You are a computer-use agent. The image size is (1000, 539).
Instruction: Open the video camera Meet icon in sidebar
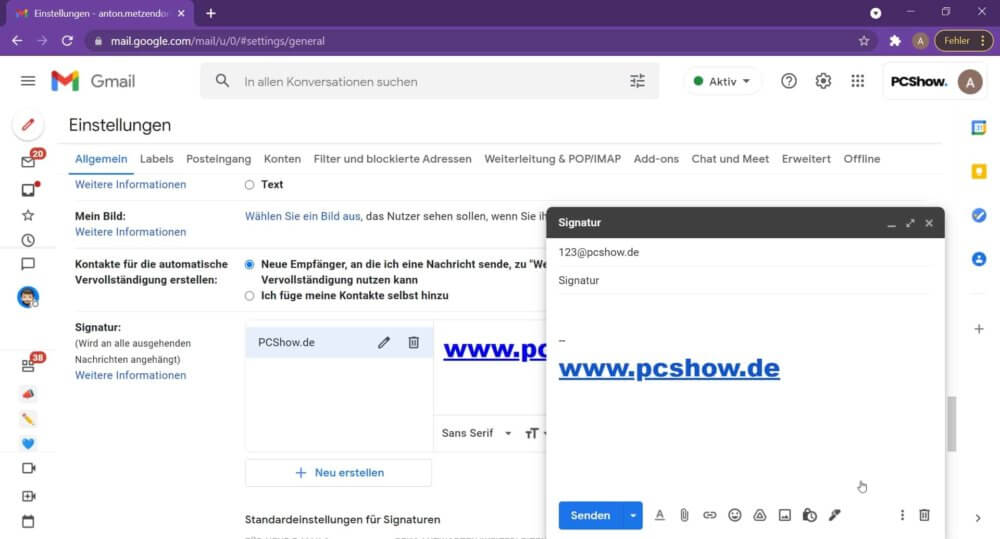pyautogui.click(x=29, y=468)
